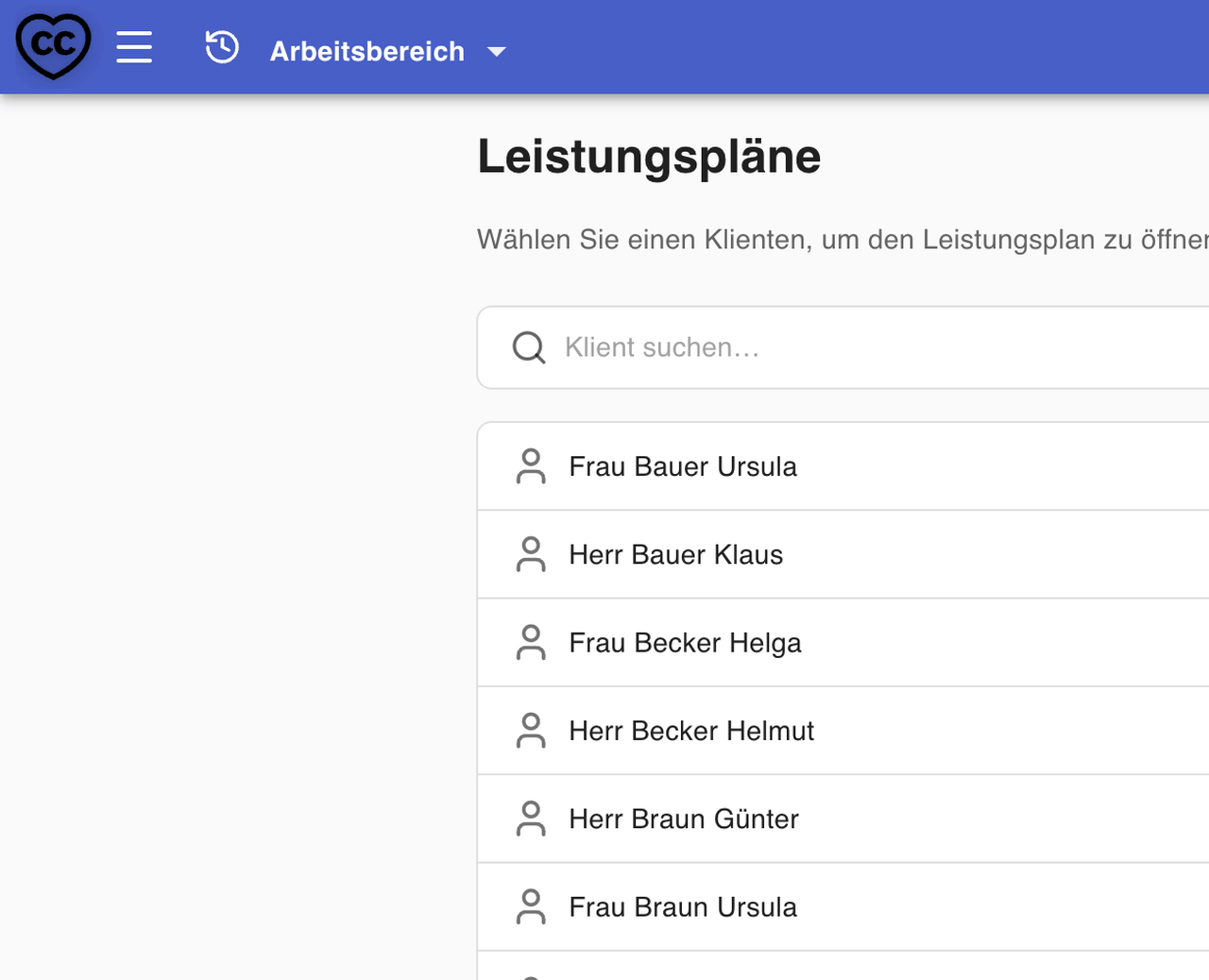Screen dimensions: 1209x980
Task: Focus the Klient suchen search field
Action: [x=843, y=347]
